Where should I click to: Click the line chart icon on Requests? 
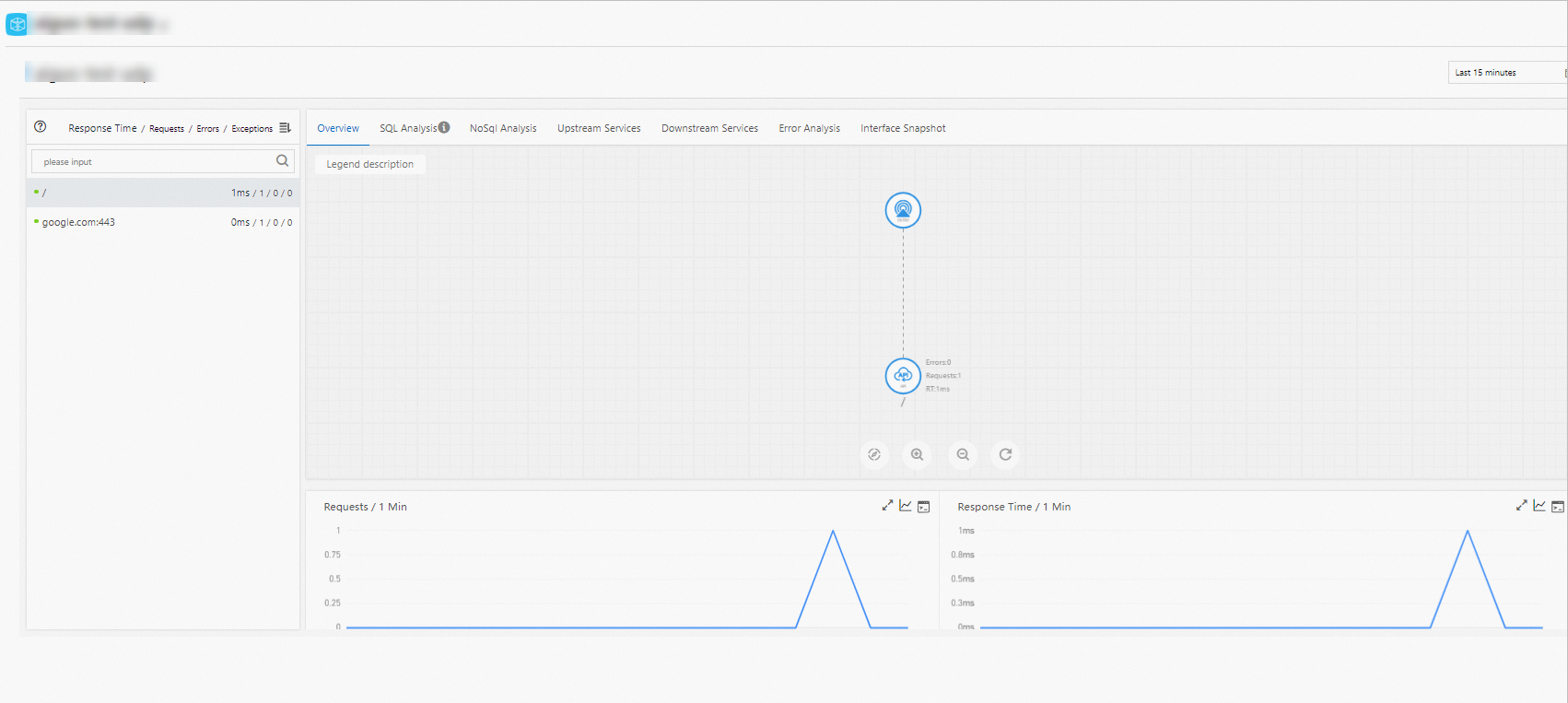(x=906, y=506)
